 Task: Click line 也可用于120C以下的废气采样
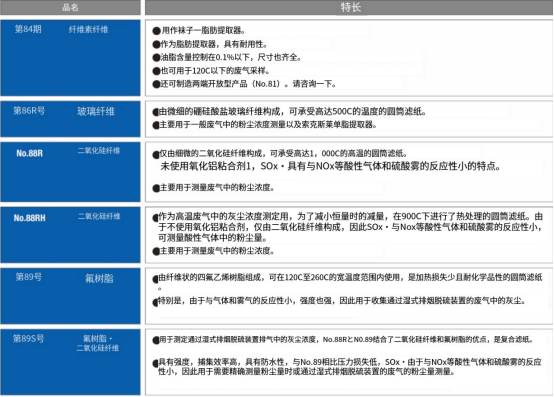coord(215,71)
